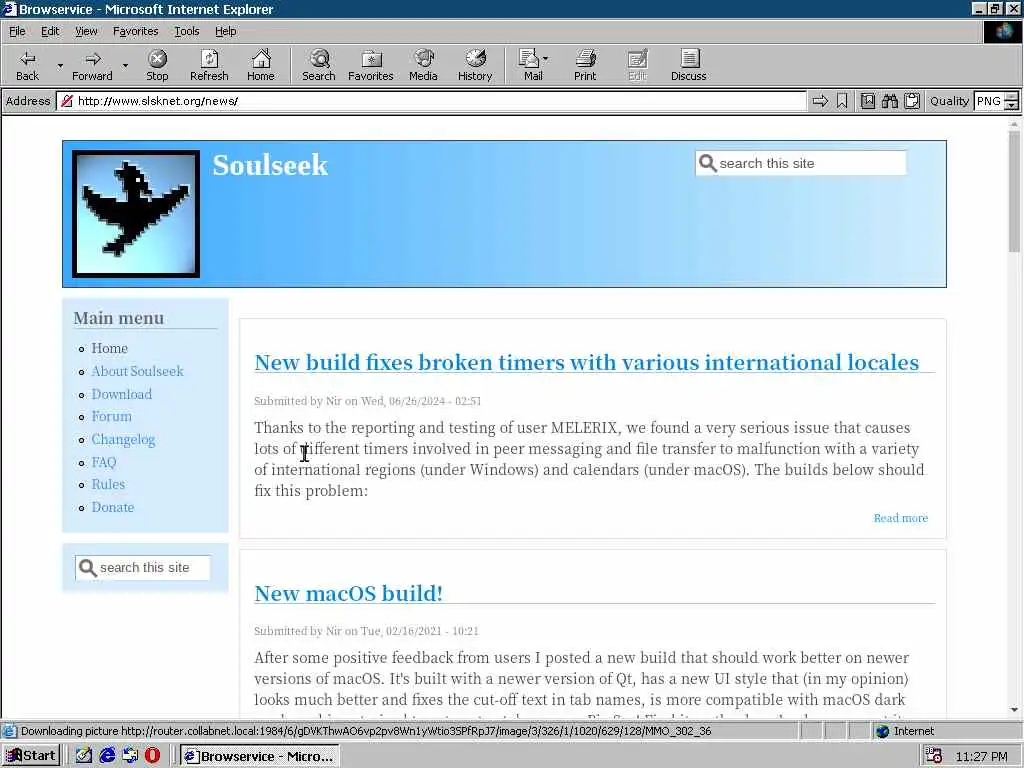Click the header search this site field
This screenshot has width=1024, height=768.
801,163
